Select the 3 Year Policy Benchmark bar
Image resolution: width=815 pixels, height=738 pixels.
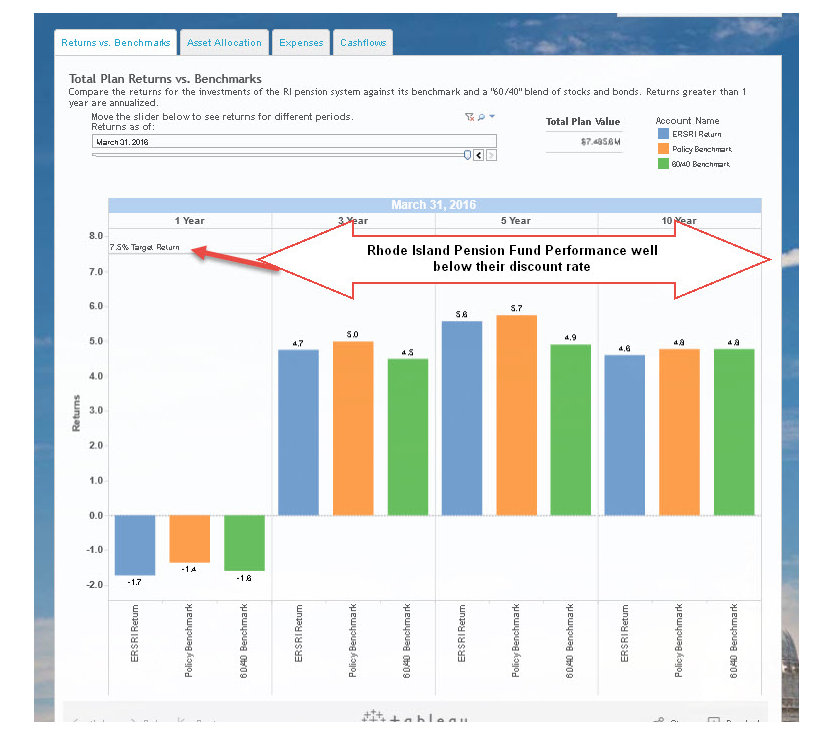[x=353, y=428]
